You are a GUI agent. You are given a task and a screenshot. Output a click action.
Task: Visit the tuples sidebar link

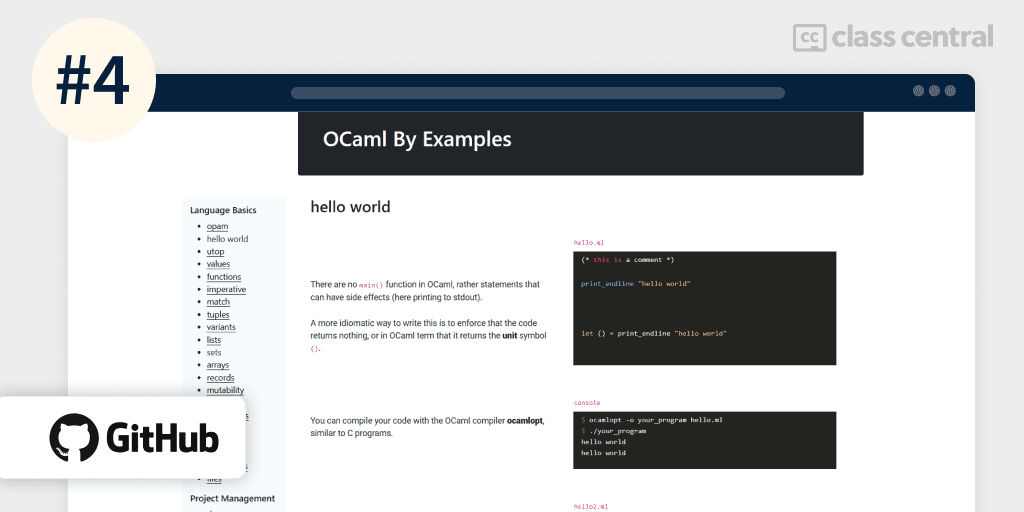click(x=218, y=315)
